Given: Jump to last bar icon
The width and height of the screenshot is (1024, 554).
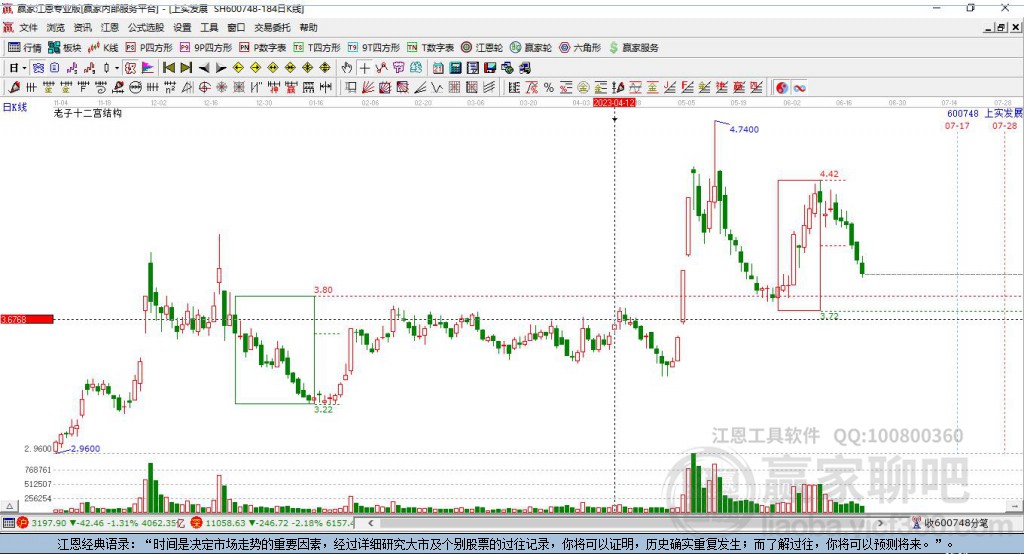Looking at the screenshot, I should coord(186,68).
